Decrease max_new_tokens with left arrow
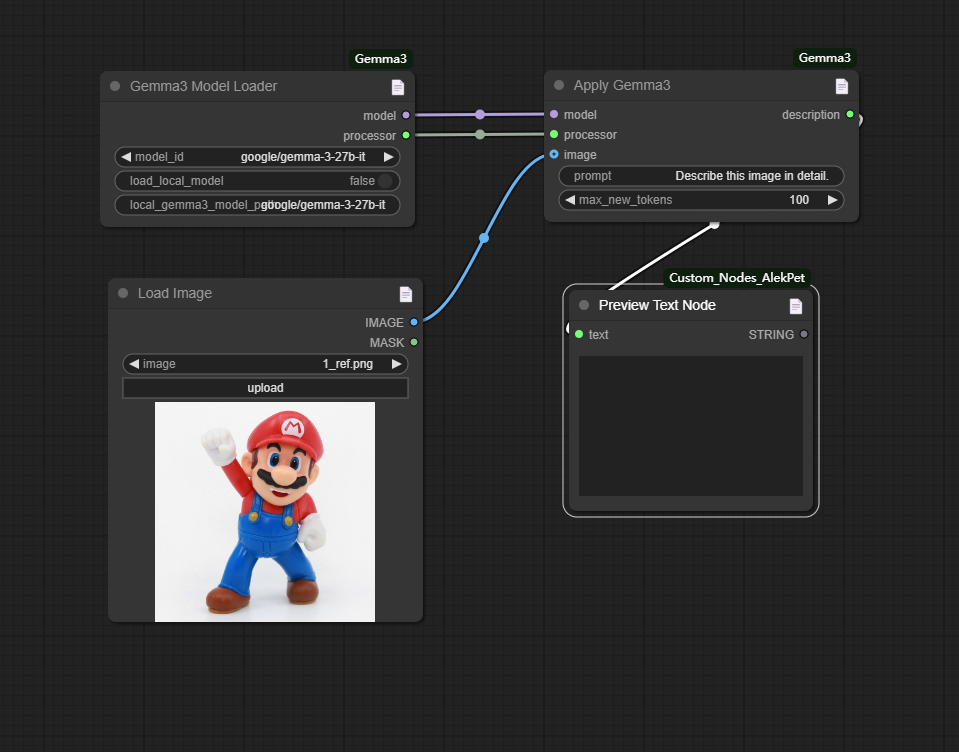Image resolution: width=959 pixels, height=752 pixels. 570,200
